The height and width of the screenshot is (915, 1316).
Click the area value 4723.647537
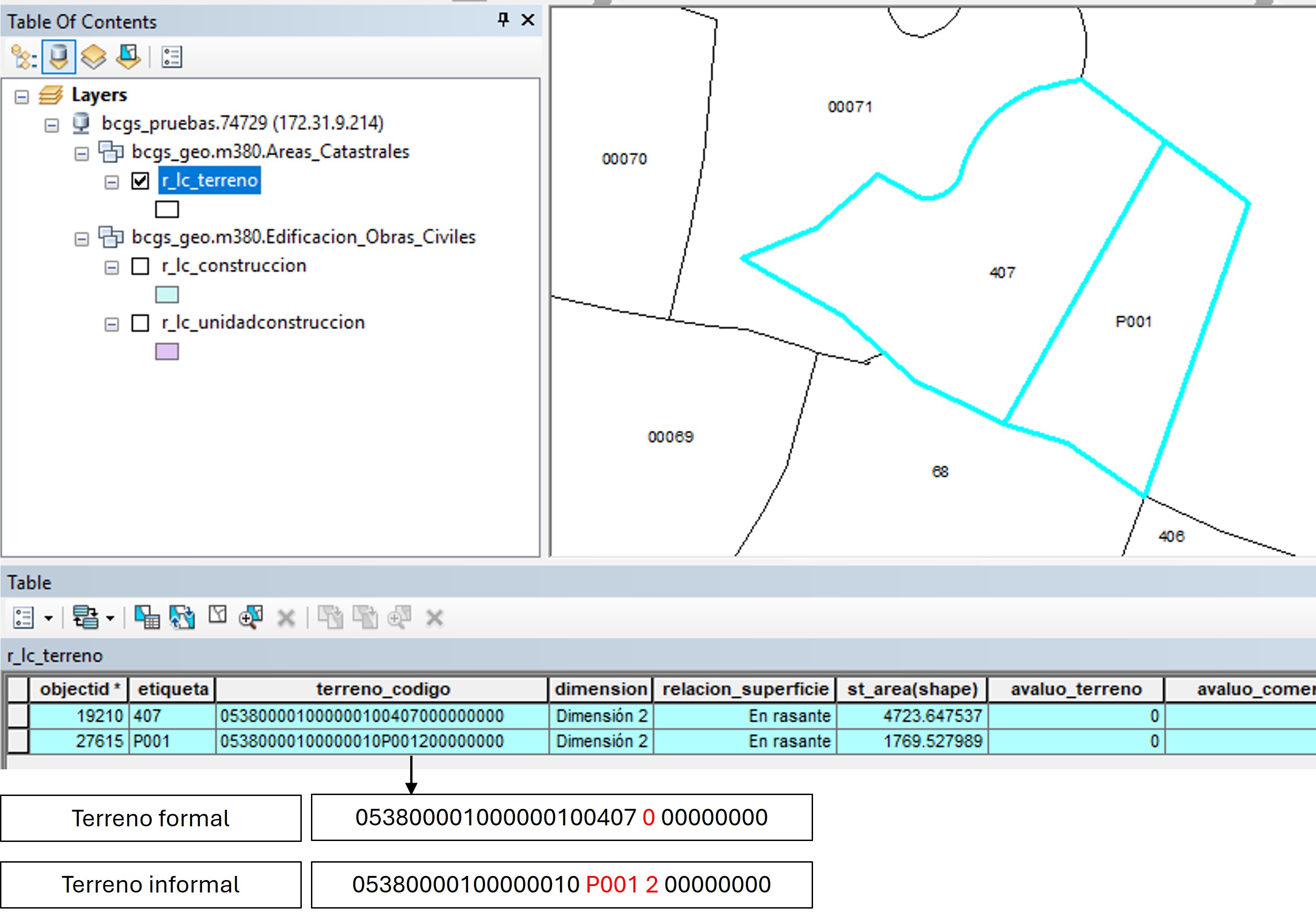(912, 716)
